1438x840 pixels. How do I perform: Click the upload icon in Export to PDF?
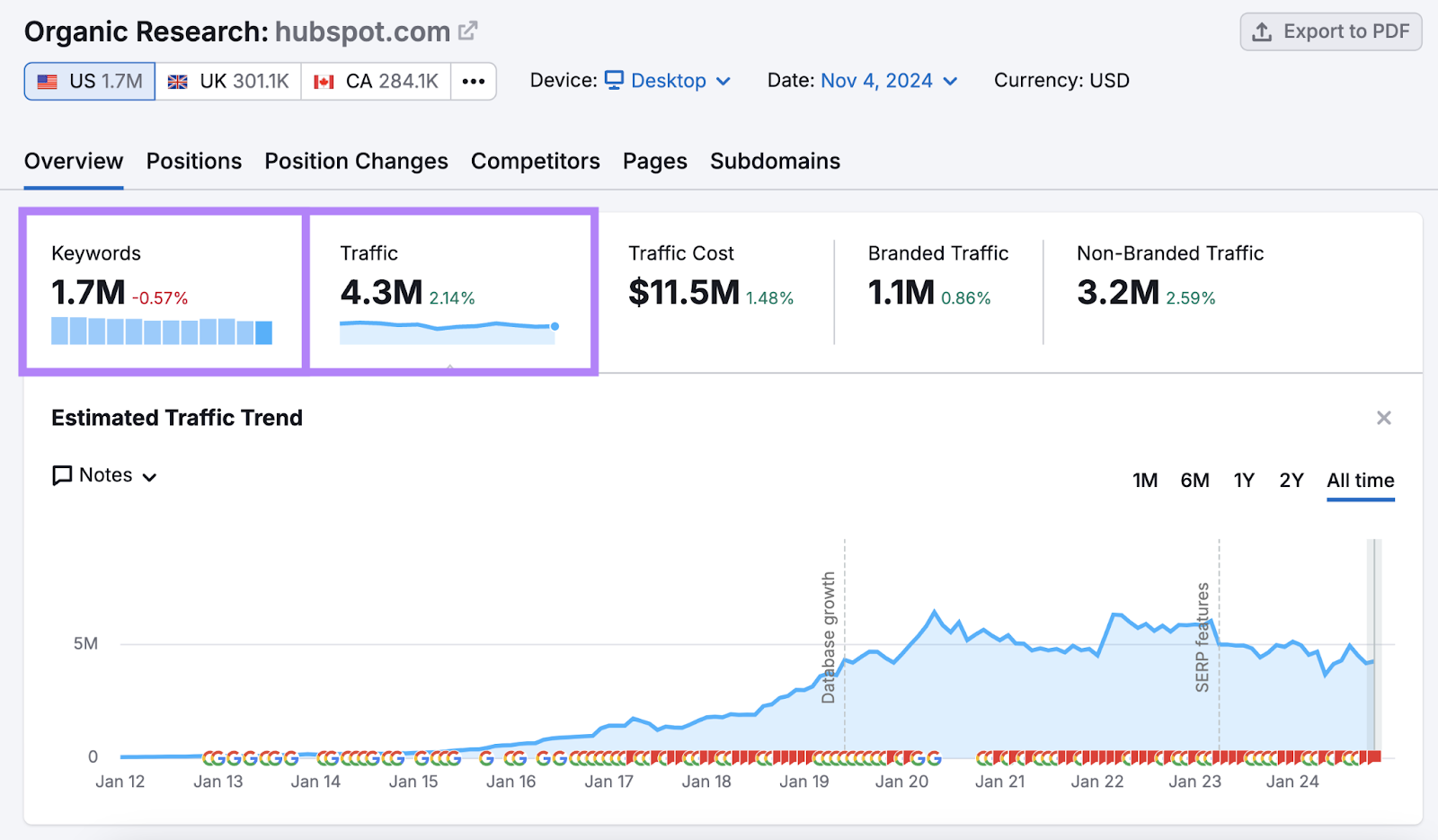(1261, 31)
